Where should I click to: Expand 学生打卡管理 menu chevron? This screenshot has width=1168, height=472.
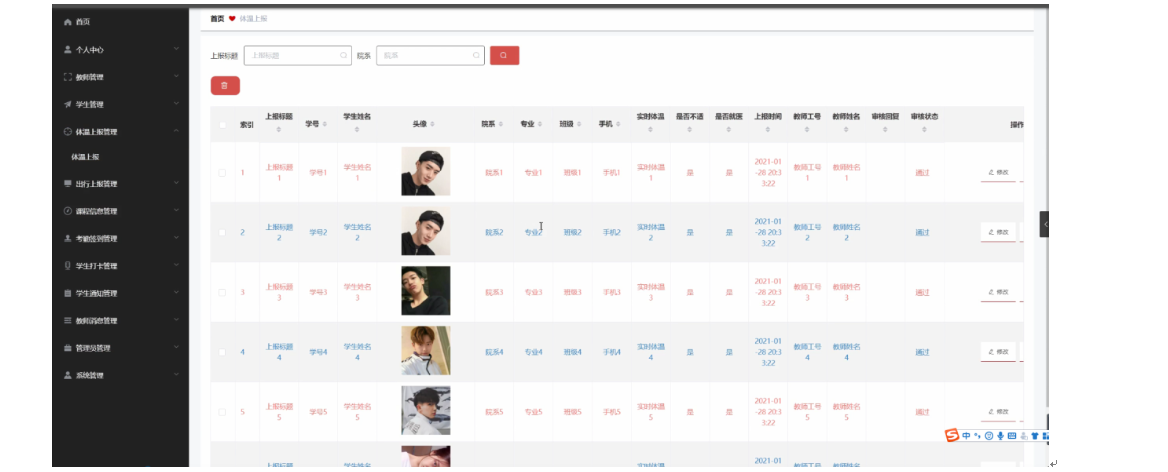click(176, 266)
